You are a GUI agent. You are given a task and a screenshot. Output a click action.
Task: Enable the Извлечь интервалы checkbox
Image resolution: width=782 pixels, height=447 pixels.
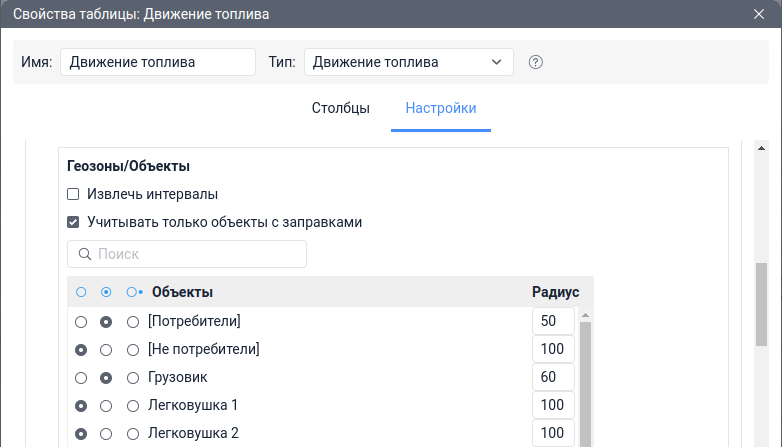[73, 194]
